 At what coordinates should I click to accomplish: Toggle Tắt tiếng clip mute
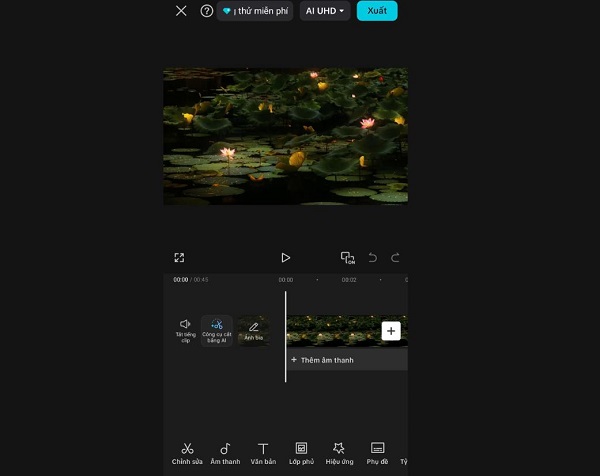(x=185, y=330)
